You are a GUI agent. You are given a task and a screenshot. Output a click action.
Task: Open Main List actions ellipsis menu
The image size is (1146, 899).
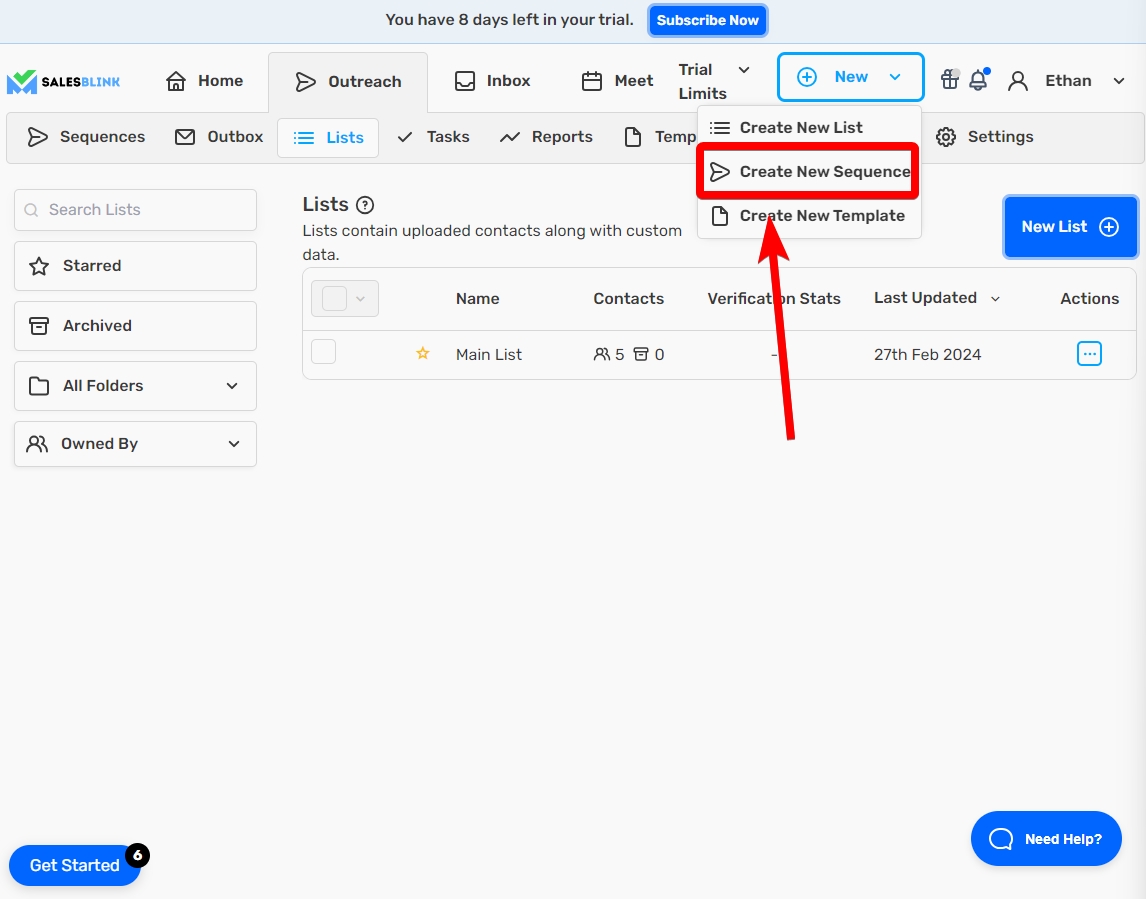[x=1089, y=353]
